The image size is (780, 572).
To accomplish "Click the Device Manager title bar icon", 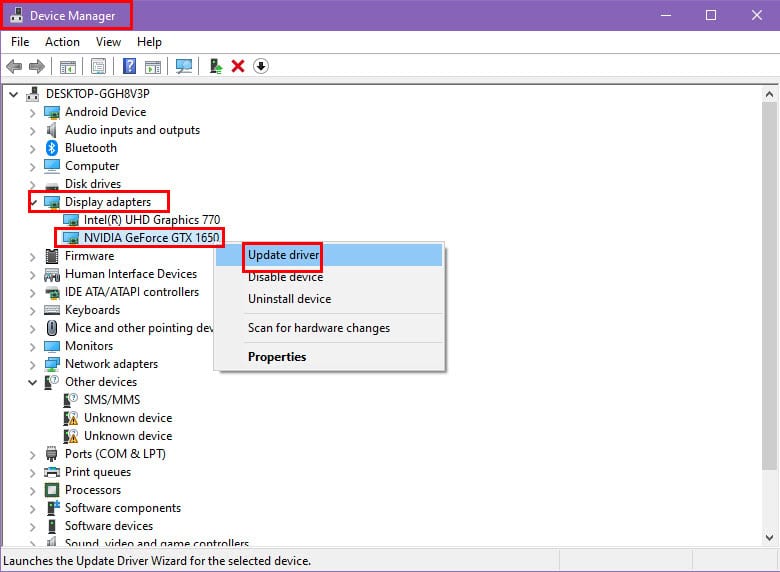I will pos(16,15).
